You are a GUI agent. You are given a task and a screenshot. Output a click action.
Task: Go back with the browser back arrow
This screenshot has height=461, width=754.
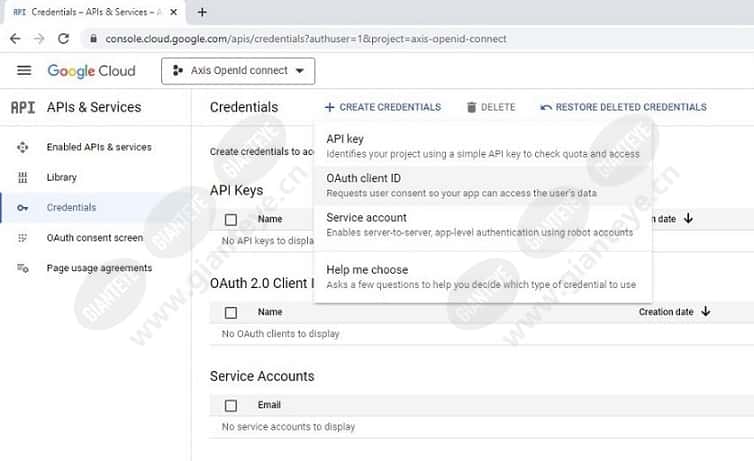(15, 39)
